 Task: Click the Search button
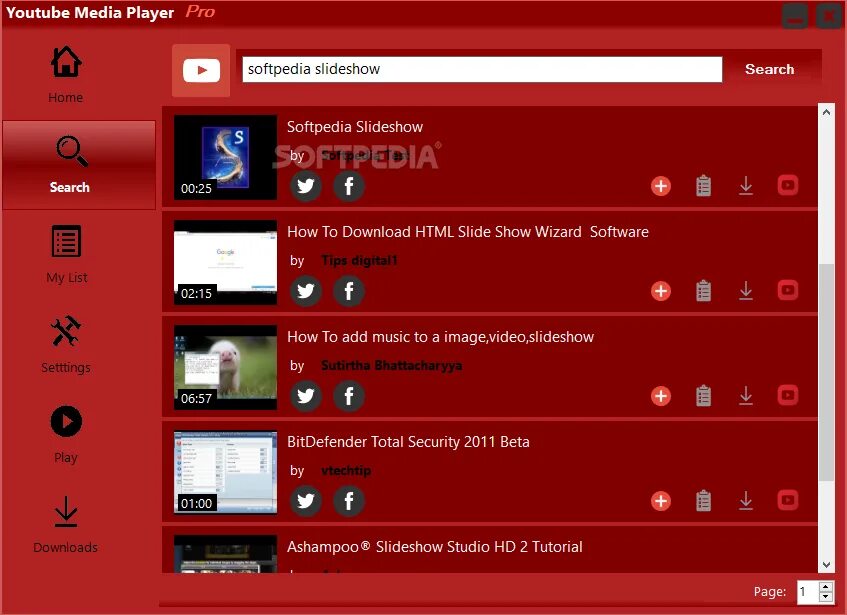click(x=769, y=69)
